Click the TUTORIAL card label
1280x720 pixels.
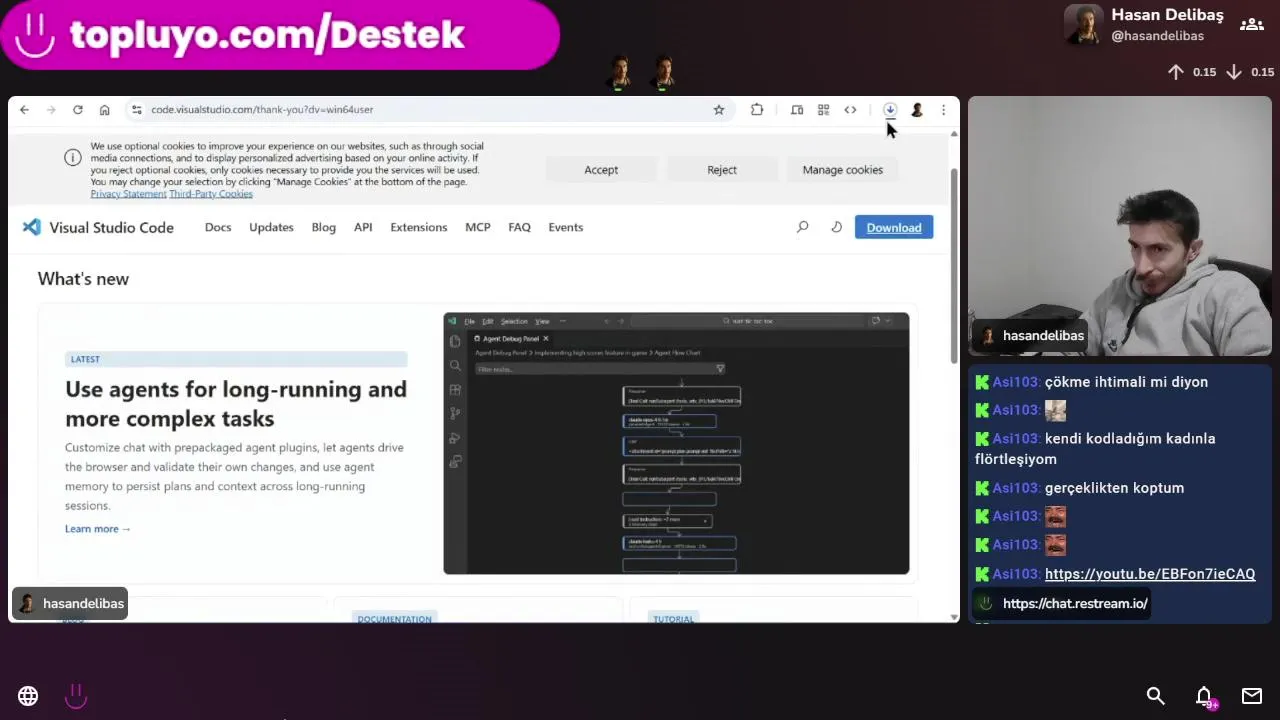click(x=673, y=619)
